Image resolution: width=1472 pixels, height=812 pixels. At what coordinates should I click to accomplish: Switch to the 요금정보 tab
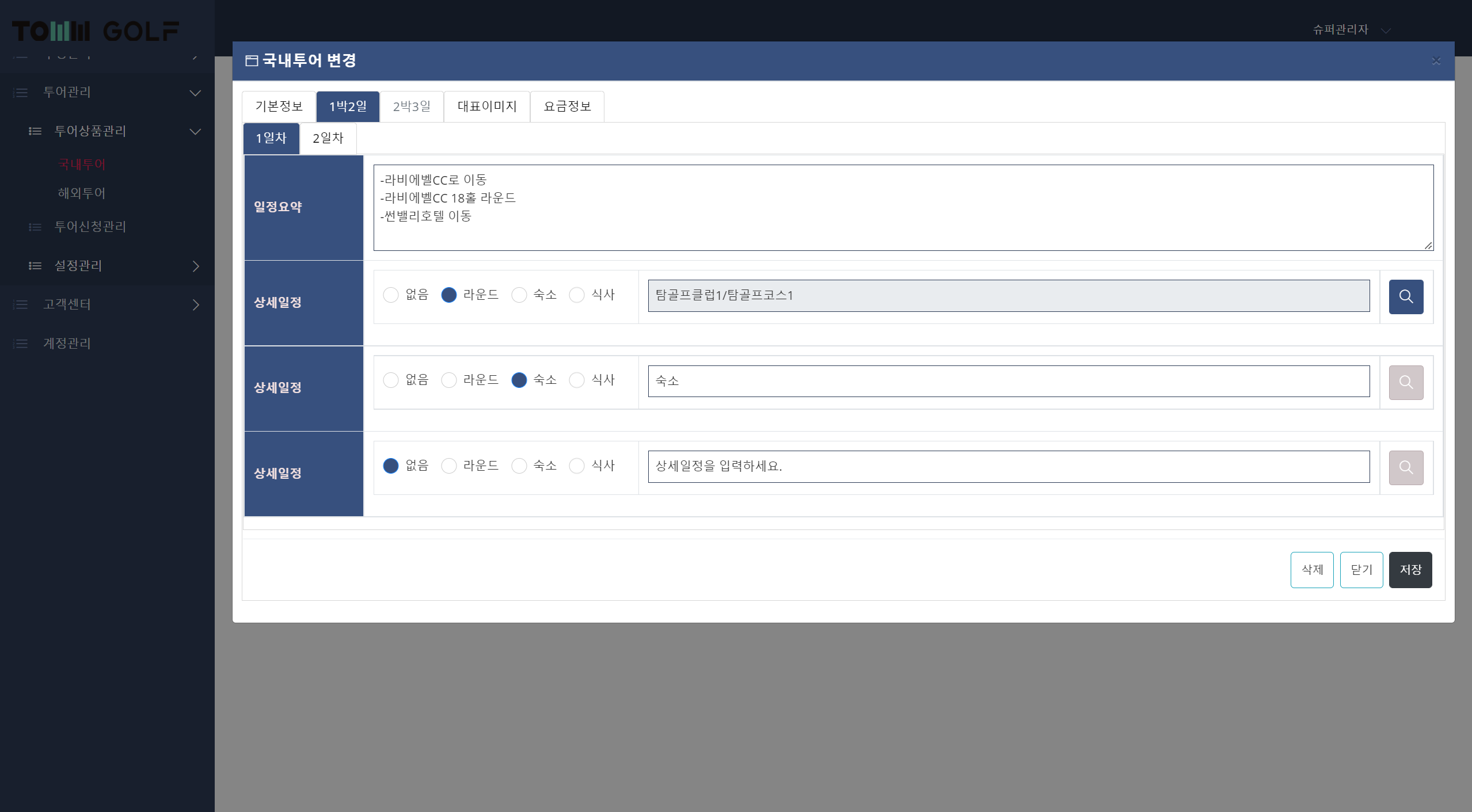pyautogui.click(x=567, y=106)
